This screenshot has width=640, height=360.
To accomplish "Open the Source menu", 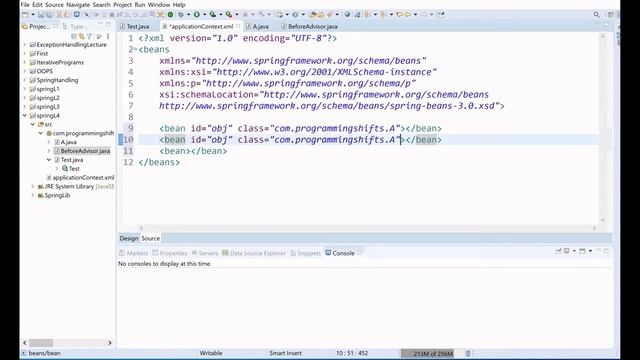I will click(x=54, y=5).
